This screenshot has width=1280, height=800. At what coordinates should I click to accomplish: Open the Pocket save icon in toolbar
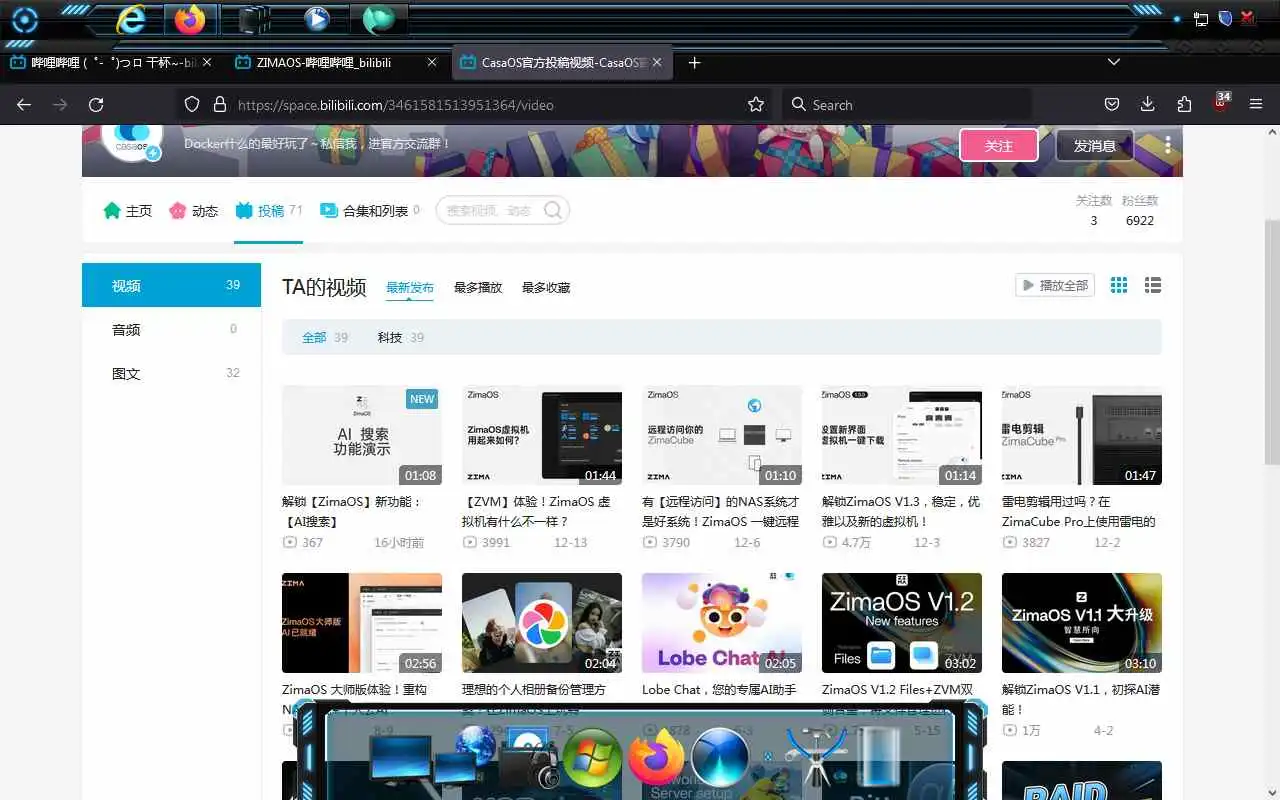1111,104
